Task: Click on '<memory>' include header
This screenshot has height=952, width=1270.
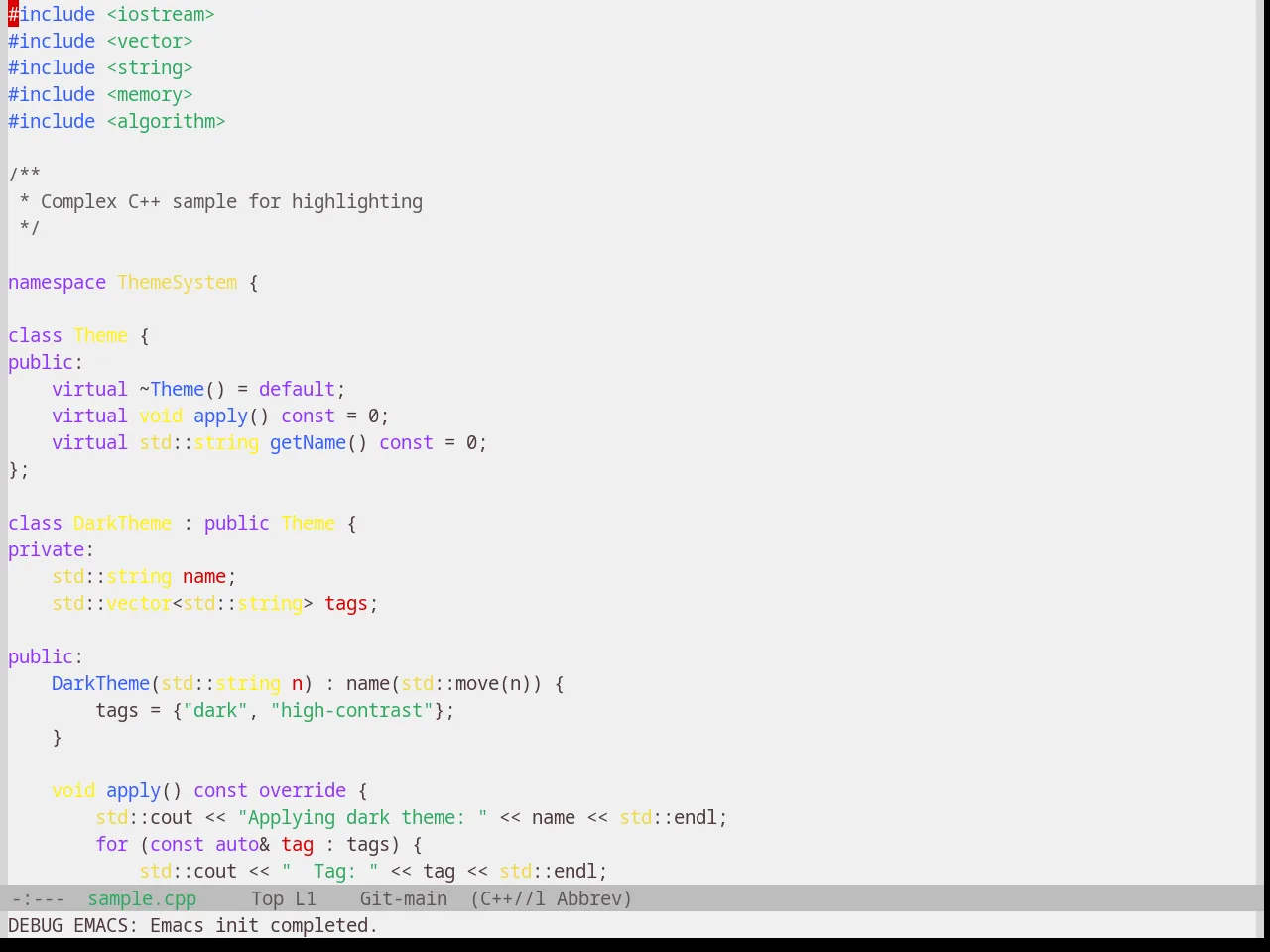Action: 150,94
